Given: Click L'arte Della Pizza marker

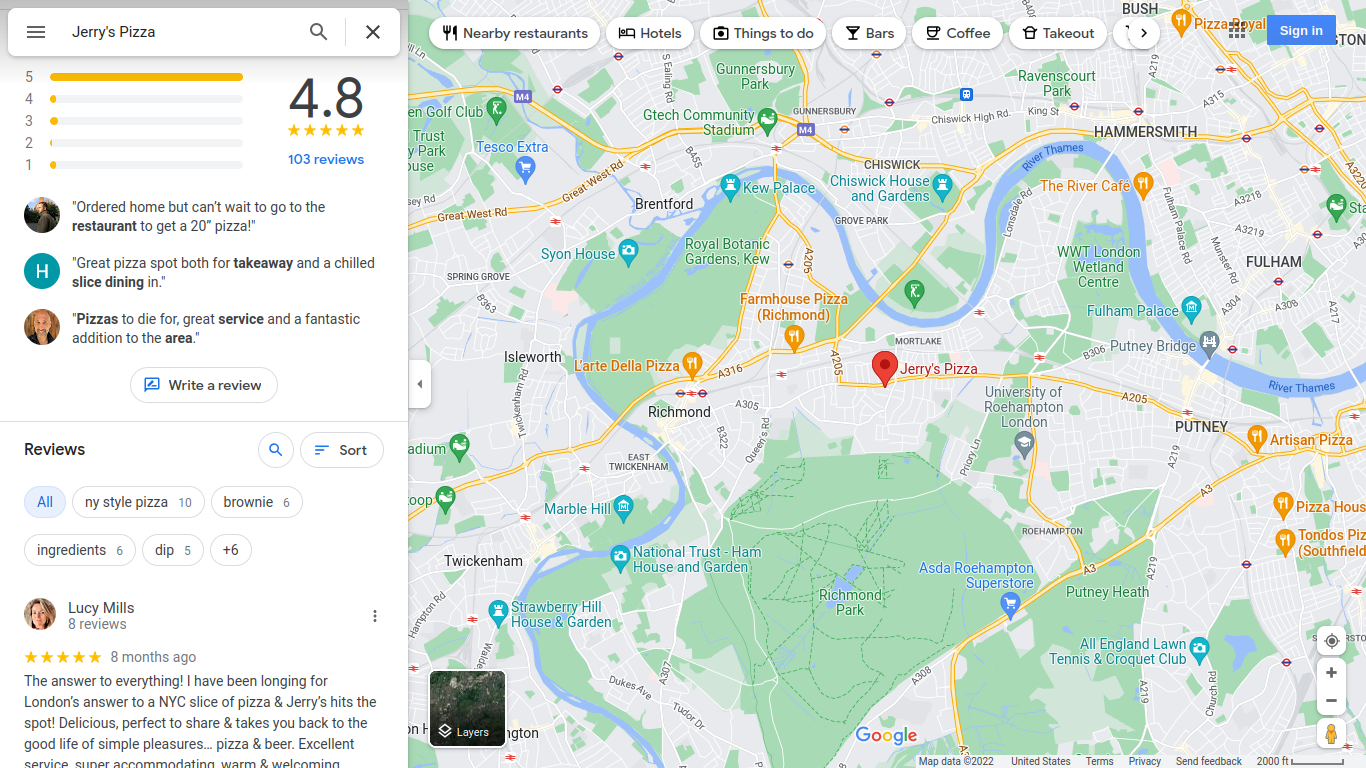Looking at the screenshot, I should 692,366.
